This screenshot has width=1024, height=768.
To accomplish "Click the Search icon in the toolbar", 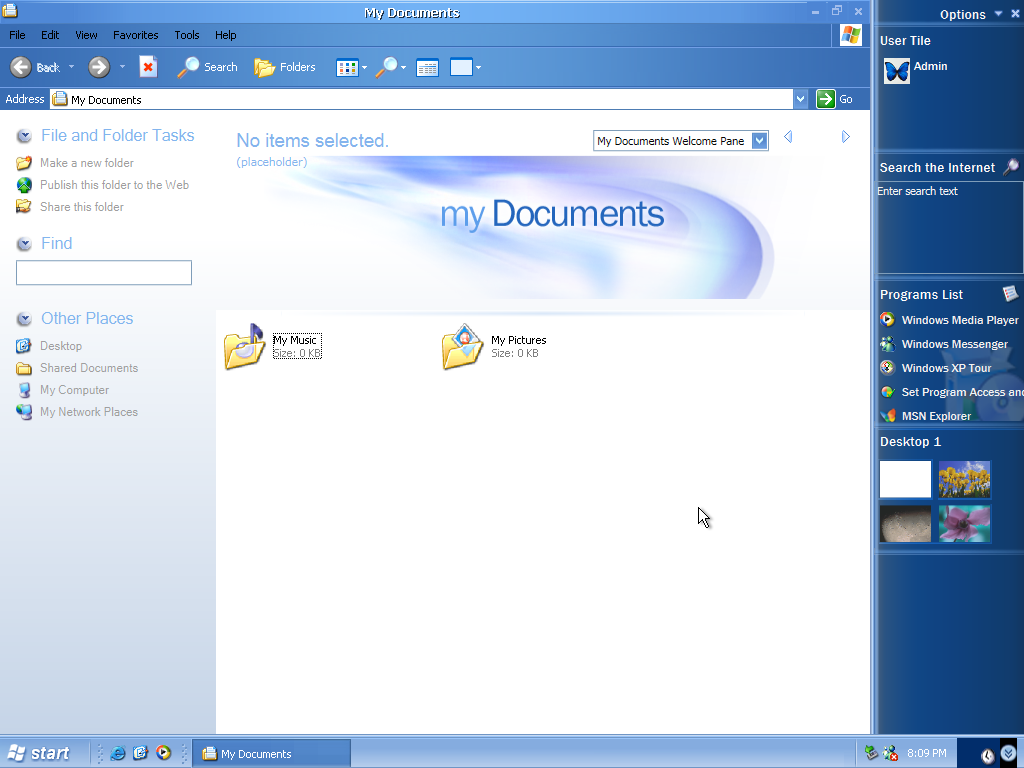I will click(190, 67).
